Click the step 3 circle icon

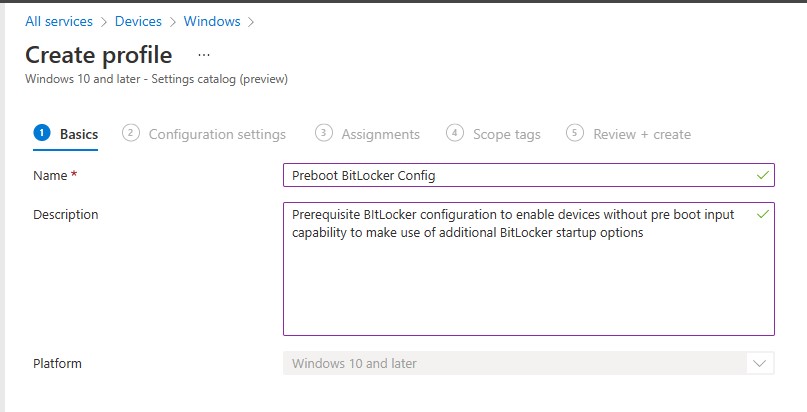click(x=323, y=133)
